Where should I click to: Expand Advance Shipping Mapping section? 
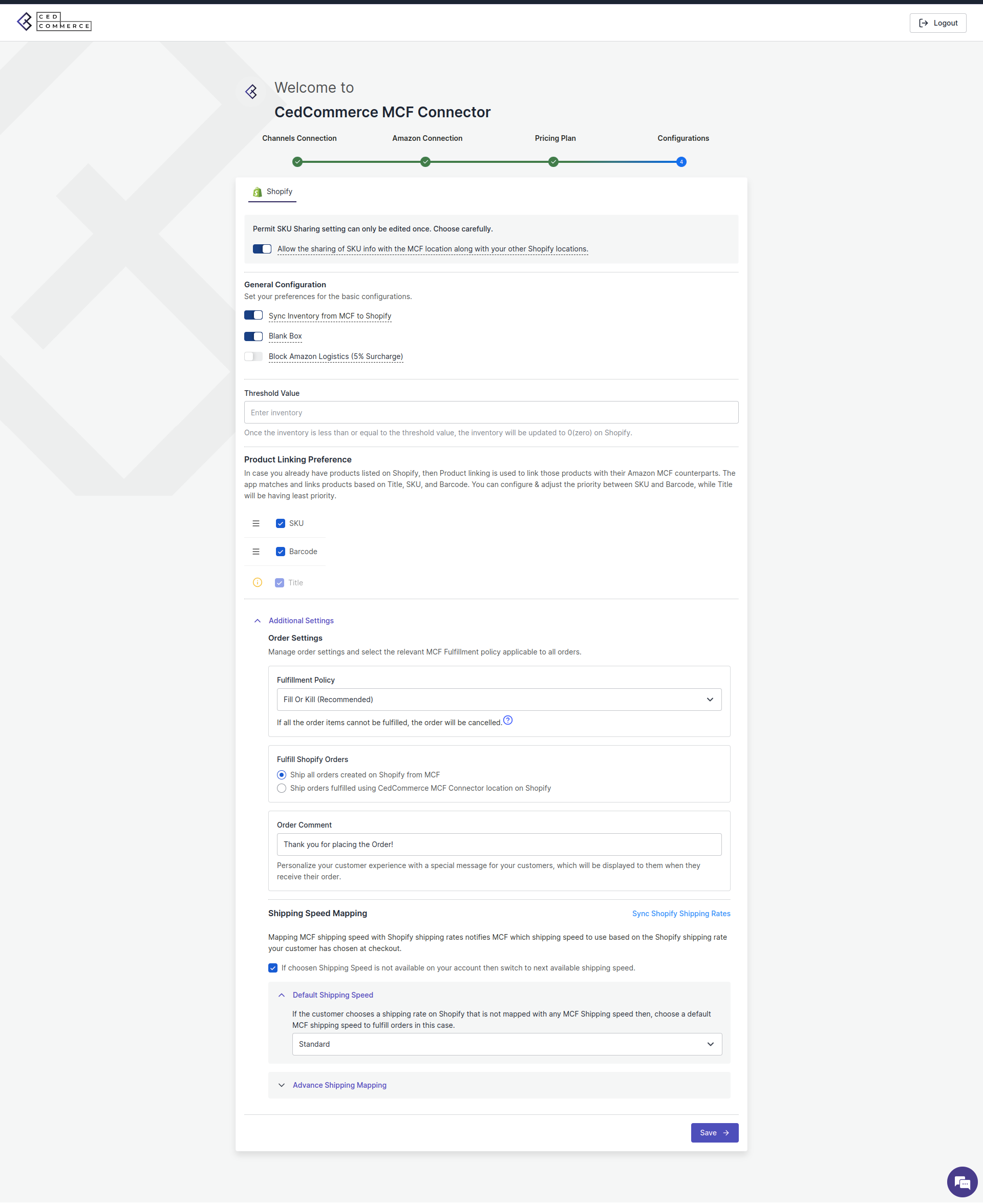[339, 1086]
